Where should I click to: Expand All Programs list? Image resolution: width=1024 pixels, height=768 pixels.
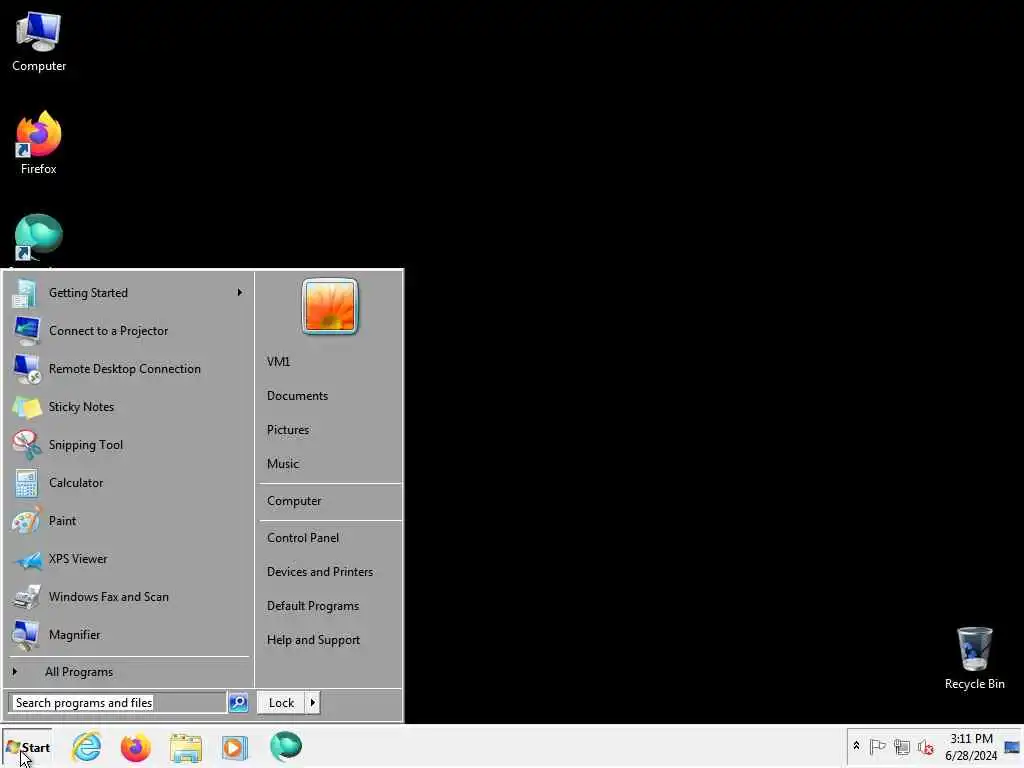coord(78,672)
